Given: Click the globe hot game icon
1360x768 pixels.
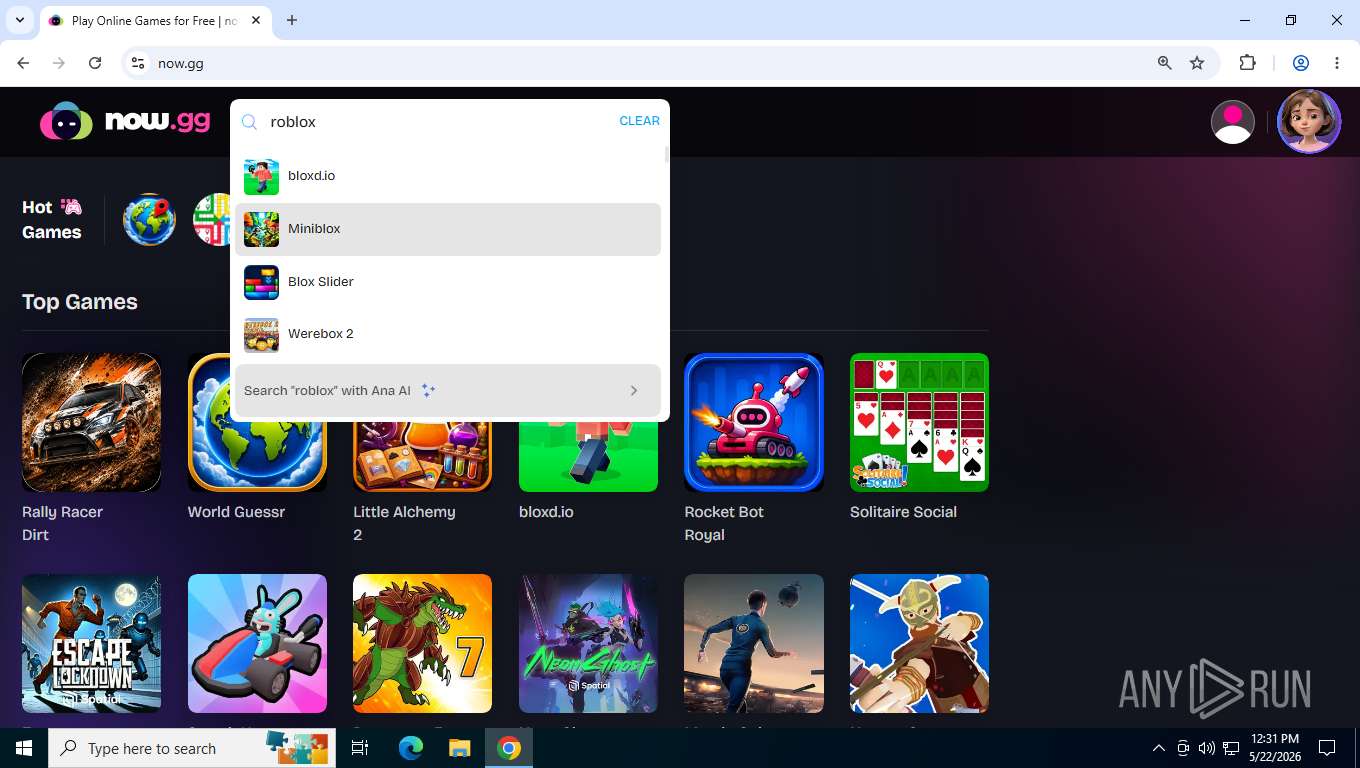Looking at the screenshot, I should [149, 220].
